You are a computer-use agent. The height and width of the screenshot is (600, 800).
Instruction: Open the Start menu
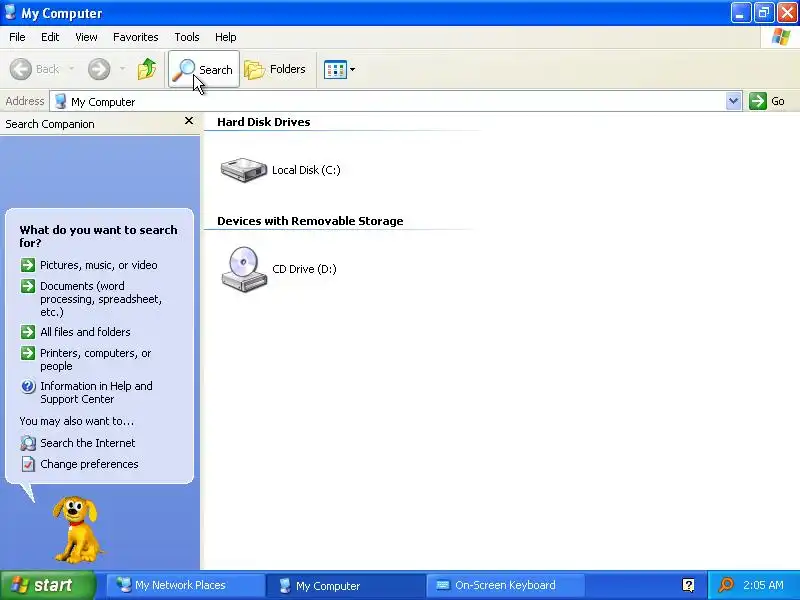pos(47,585)
